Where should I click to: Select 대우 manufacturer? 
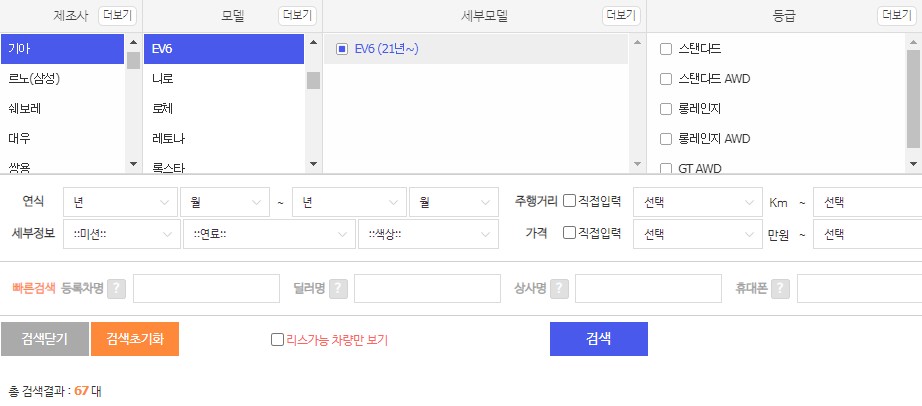[62, 139]
